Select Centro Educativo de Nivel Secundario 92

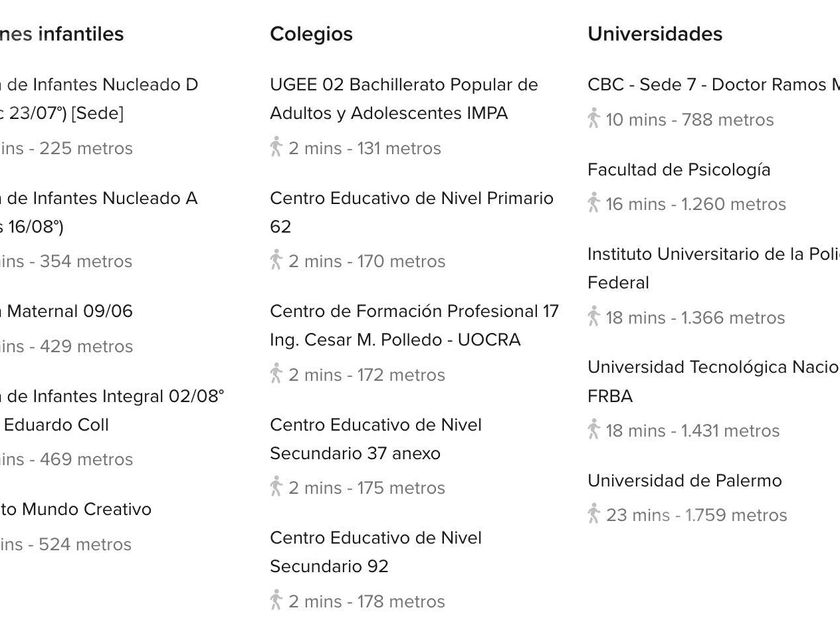375,551
